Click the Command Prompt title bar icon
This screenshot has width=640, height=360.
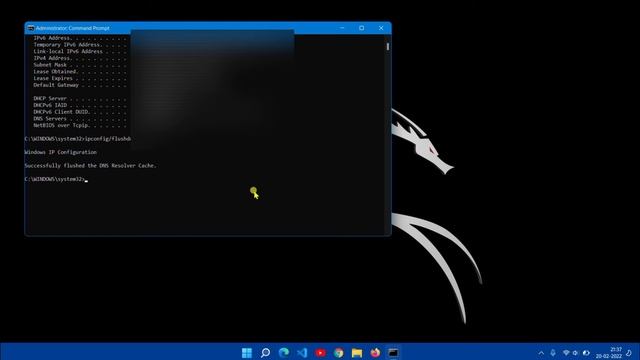(x=31, y=28)
